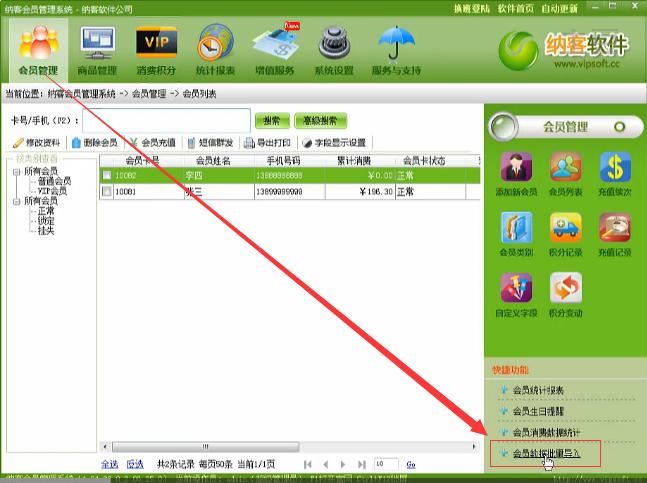This screenshot has height=483, width=647.
Task: Open the 积分变动 icon
Action: tap(566, 294)
